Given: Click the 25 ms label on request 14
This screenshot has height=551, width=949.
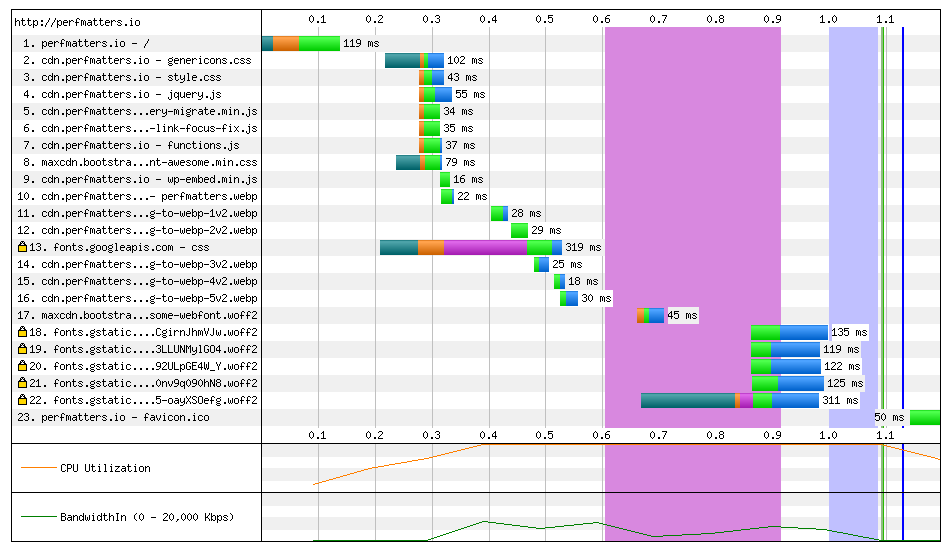Looking at the screenshot, I should pyautogui.click(x=567, y=264).
